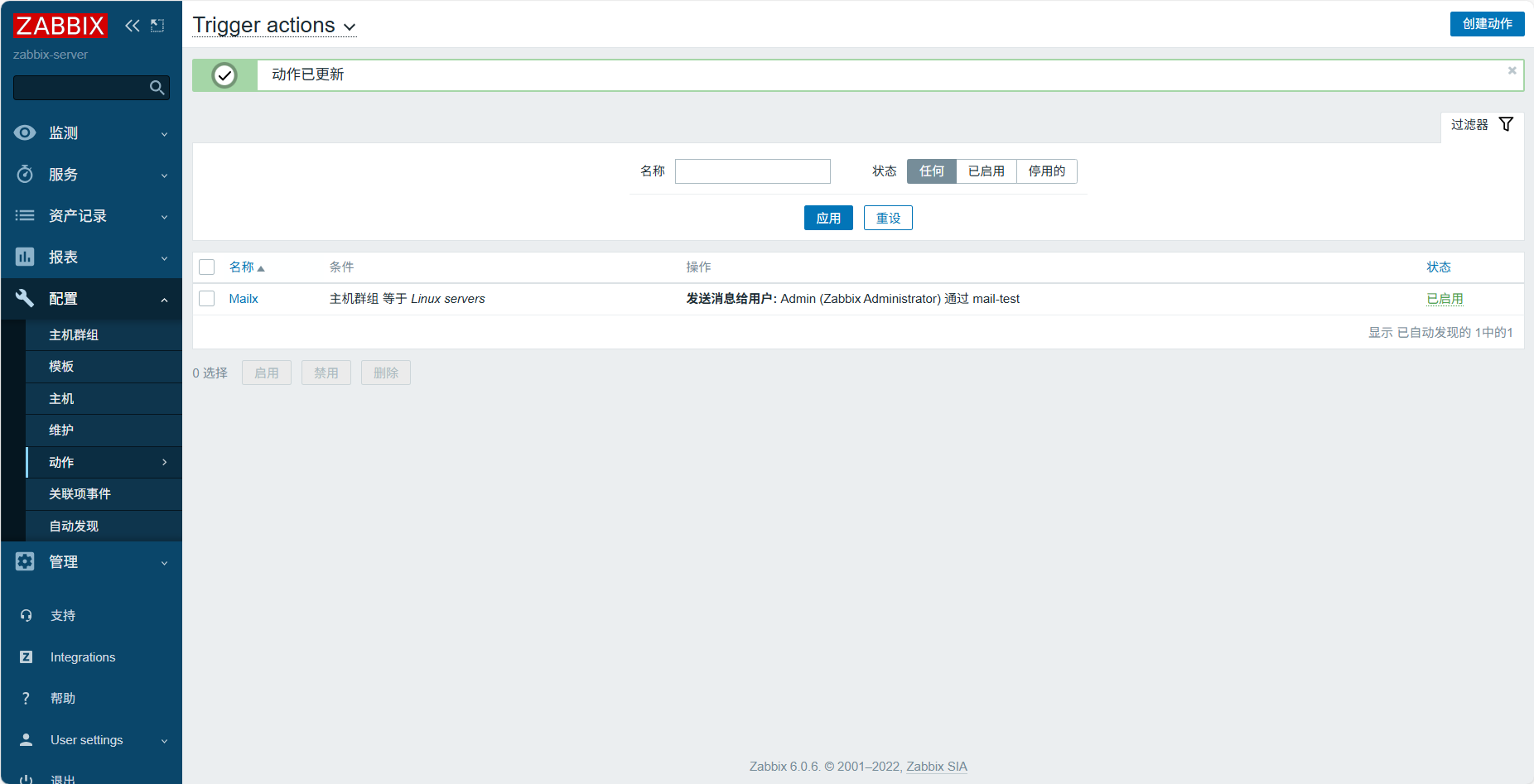Click the Z icon for Integrations
Image resolution: width=1534 pixels, height=784 pixels.
tap(26, 657)
